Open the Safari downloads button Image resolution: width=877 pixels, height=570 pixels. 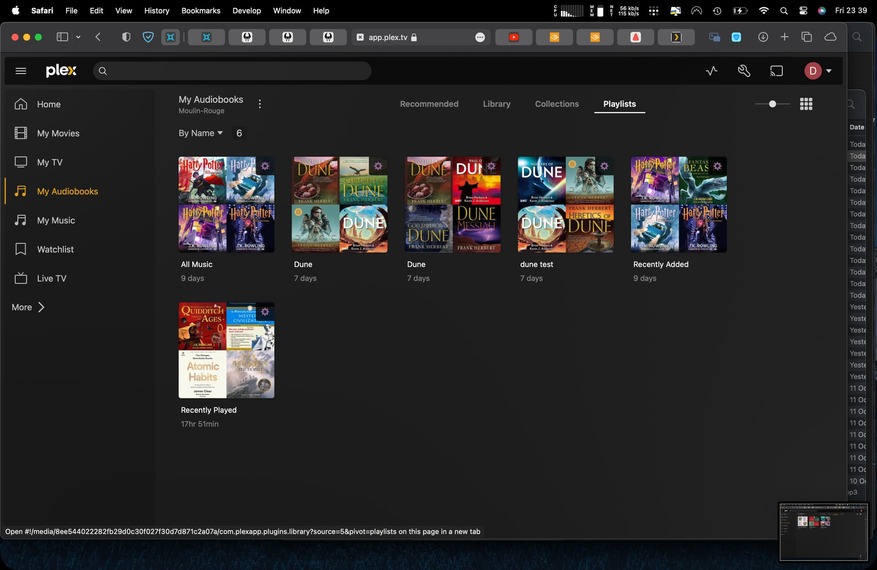coord(763,37)
